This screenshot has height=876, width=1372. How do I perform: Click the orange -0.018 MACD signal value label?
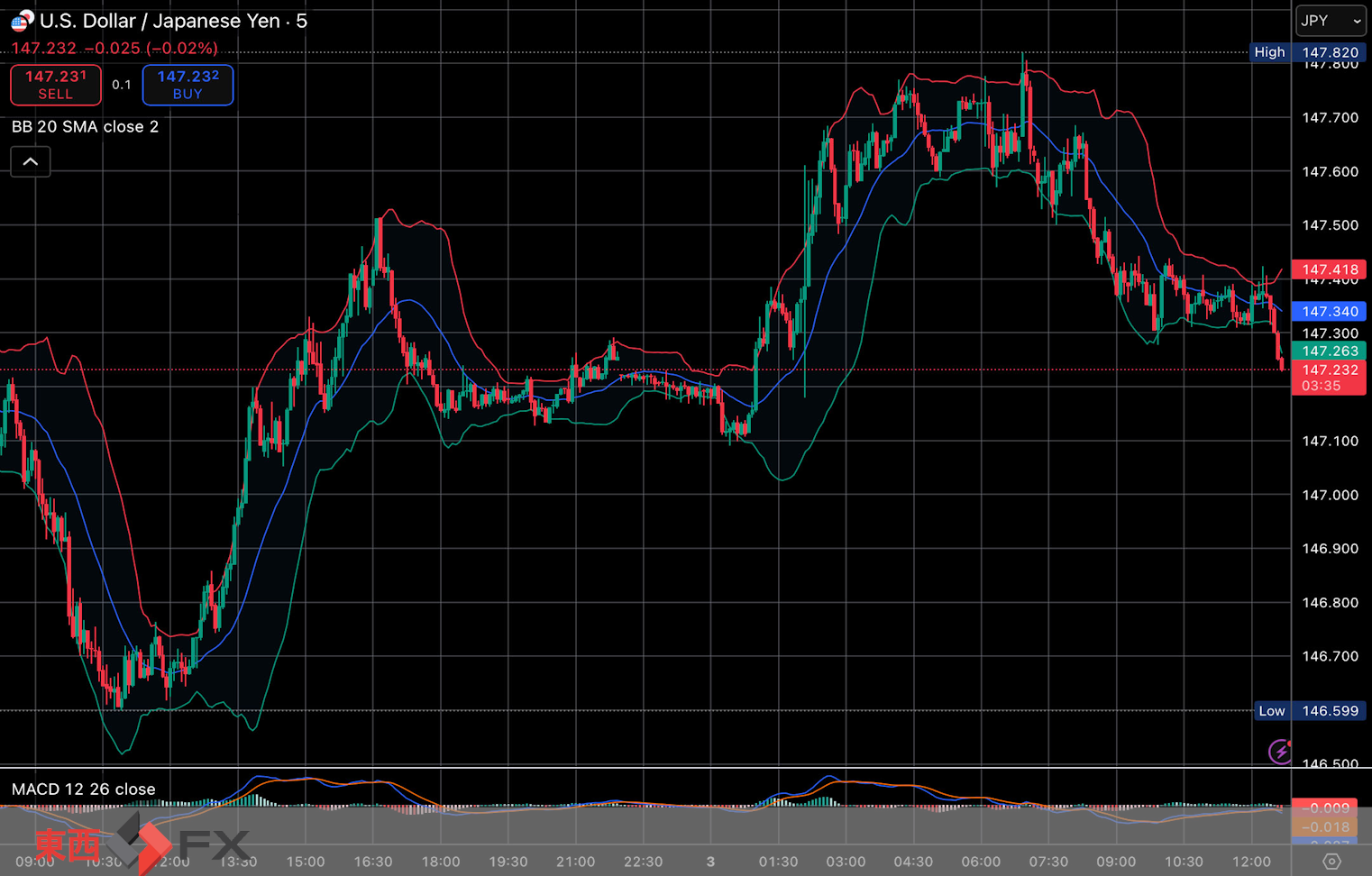pos(1329,827)
